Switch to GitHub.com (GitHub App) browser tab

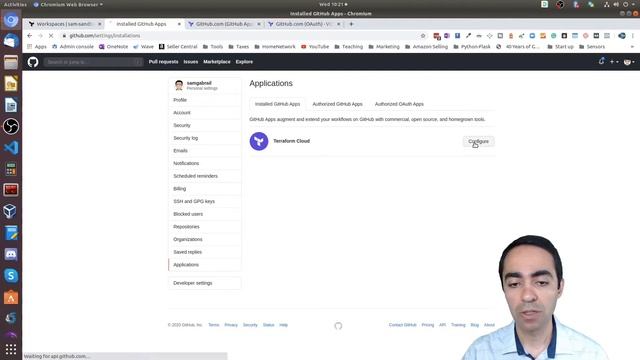coord(224,24)
